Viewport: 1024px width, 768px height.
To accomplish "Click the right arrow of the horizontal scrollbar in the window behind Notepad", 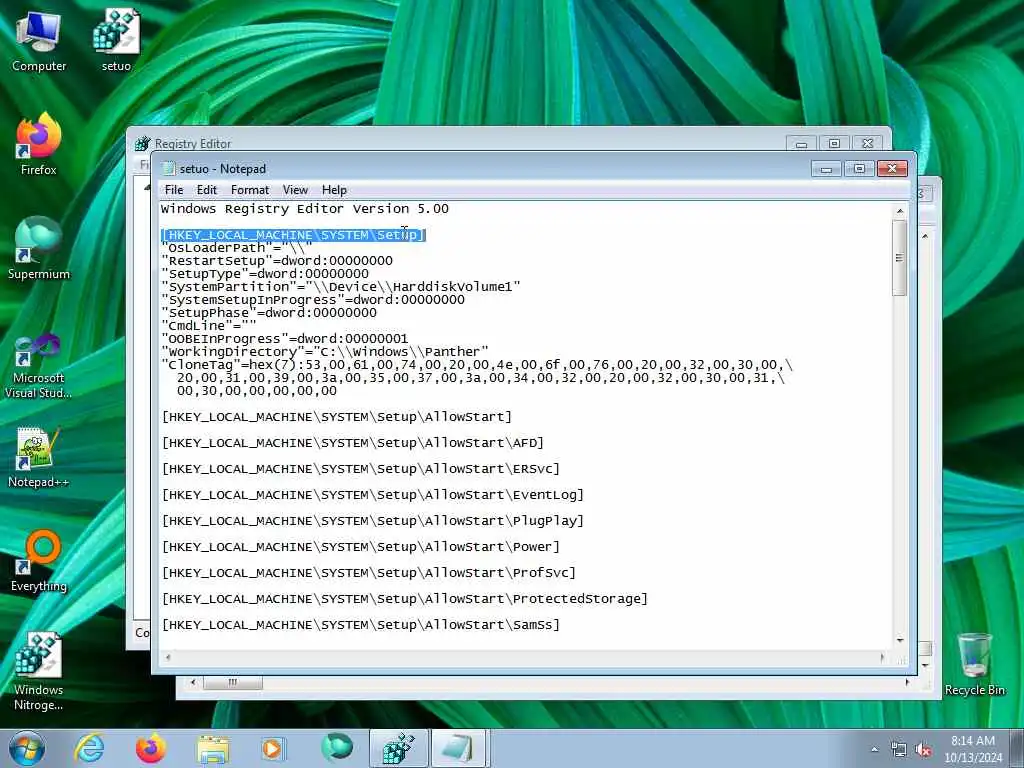I will pos(907,682).
